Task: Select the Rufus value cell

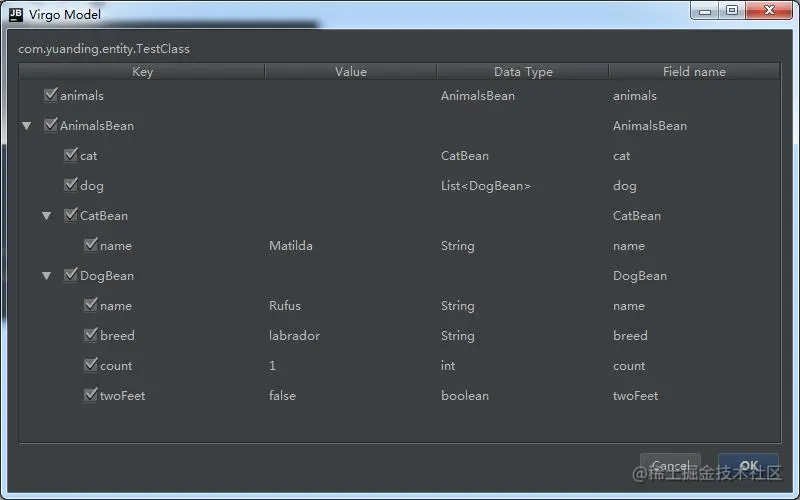Action: pos(285,306)
